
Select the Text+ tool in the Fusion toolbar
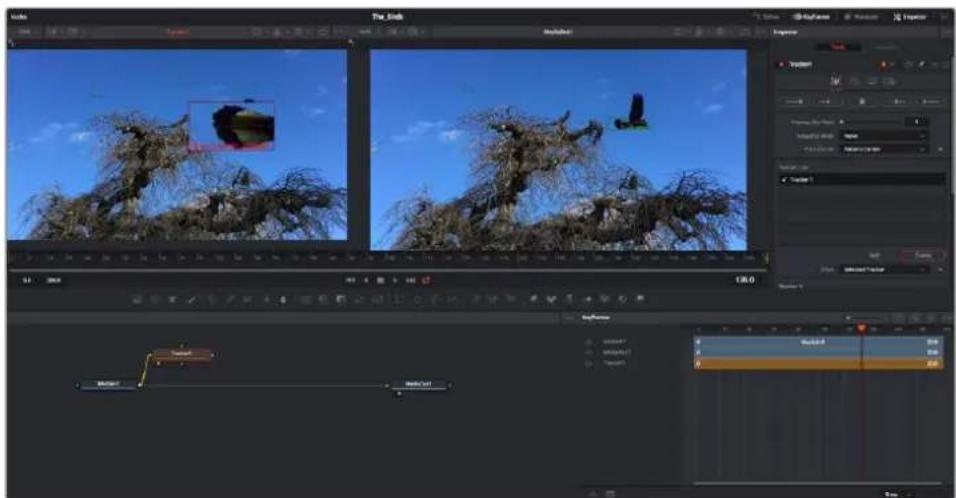(173, 299)
